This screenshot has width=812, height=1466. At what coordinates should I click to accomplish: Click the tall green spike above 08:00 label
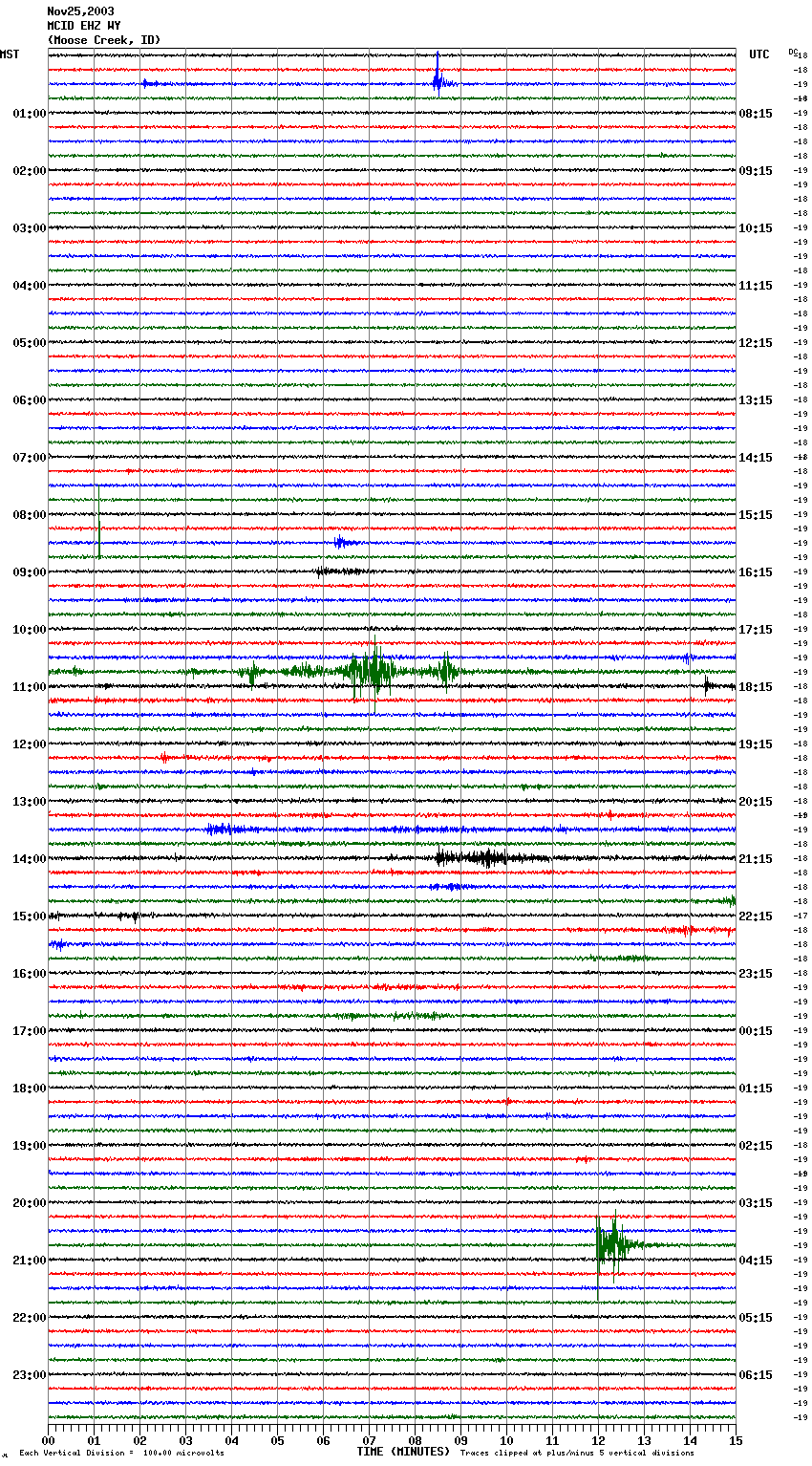click(x=98, y=522)
